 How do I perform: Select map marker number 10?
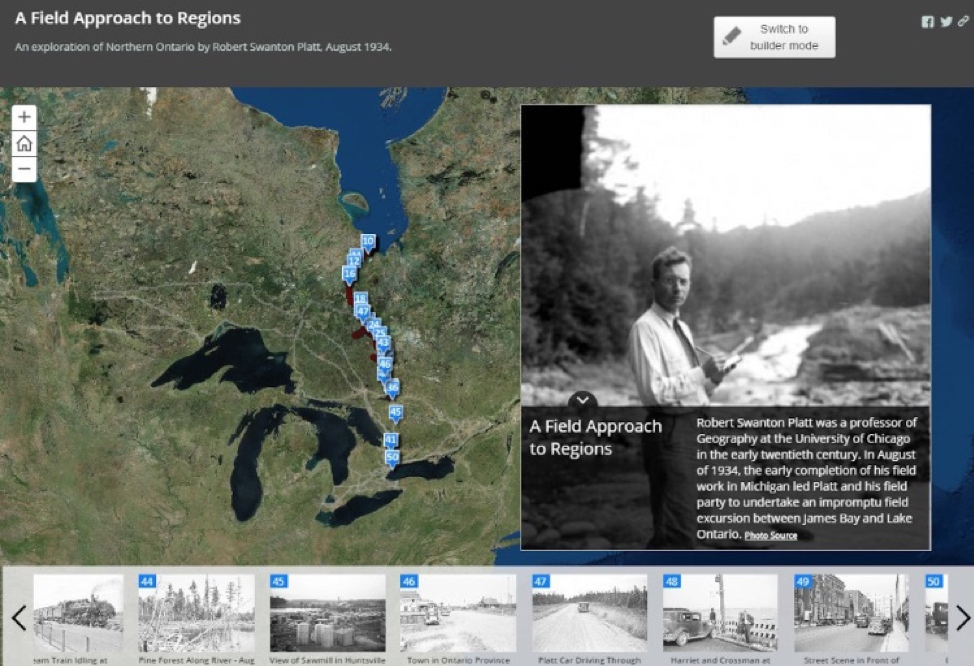368,242
